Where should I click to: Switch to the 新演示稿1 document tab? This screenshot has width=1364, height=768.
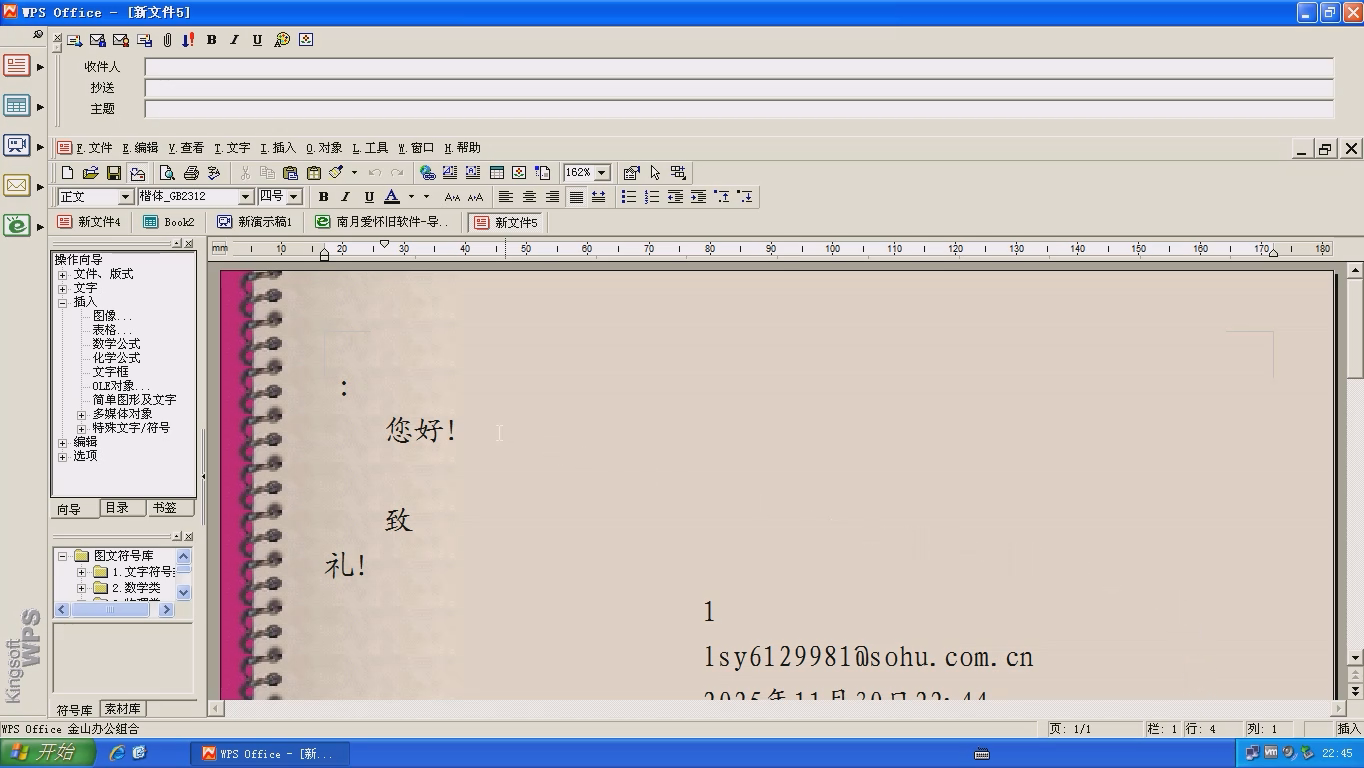click(x=256, y=222)
